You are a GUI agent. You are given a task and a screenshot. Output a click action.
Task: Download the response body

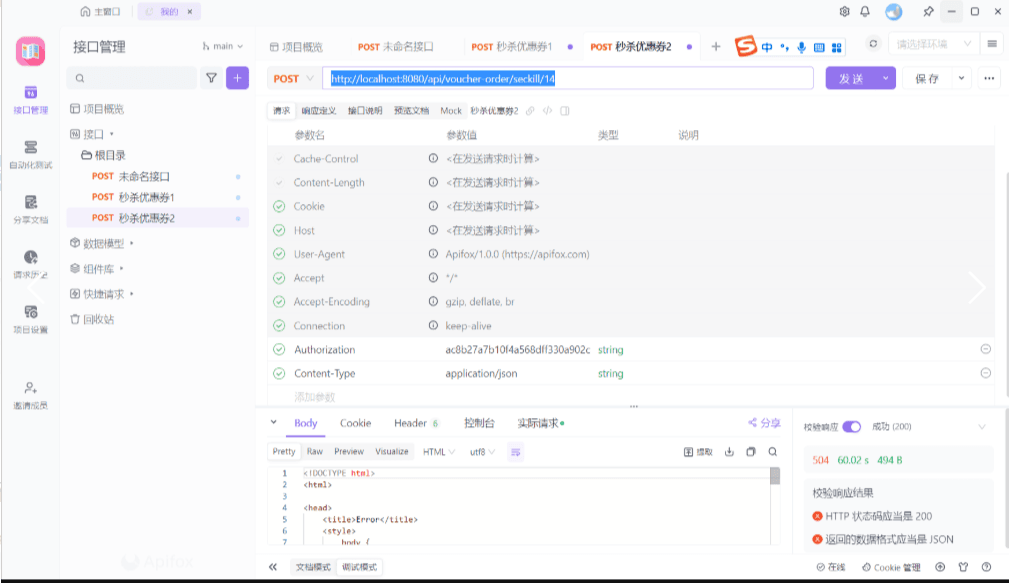(729, 452)
